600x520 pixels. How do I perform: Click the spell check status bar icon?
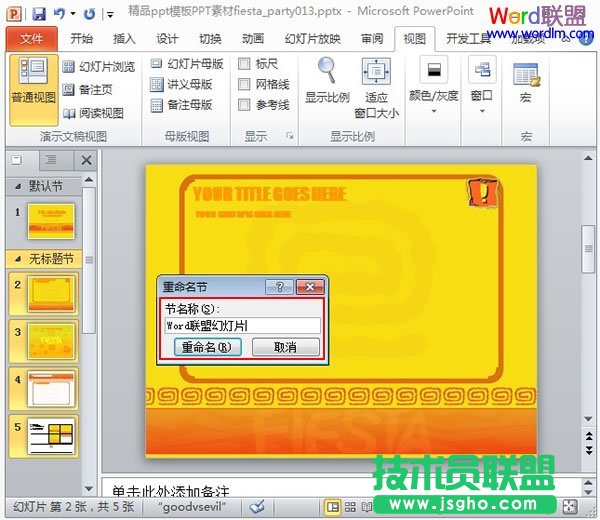point(257,507)
